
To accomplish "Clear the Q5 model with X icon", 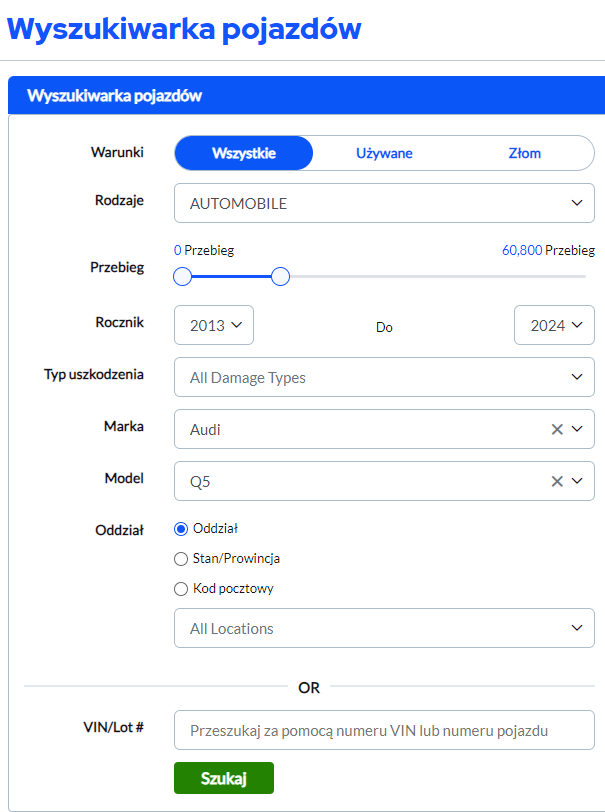I will point(557,481).
